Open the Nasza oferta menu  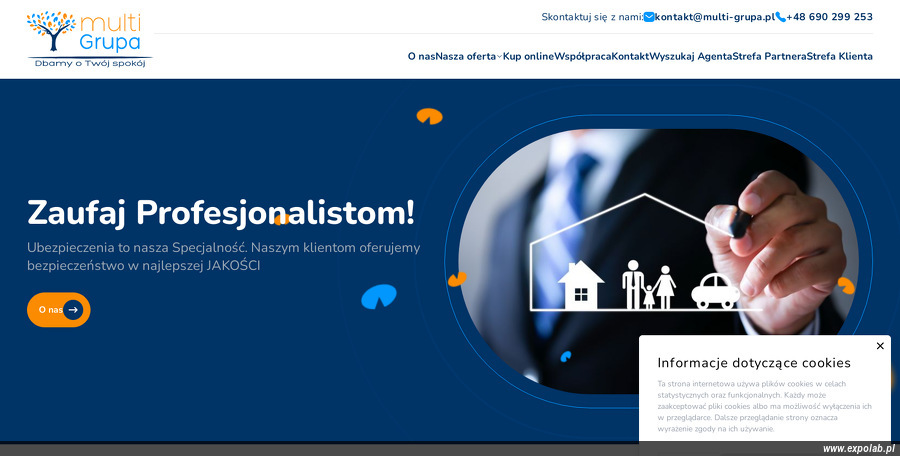tap(465, 56)
